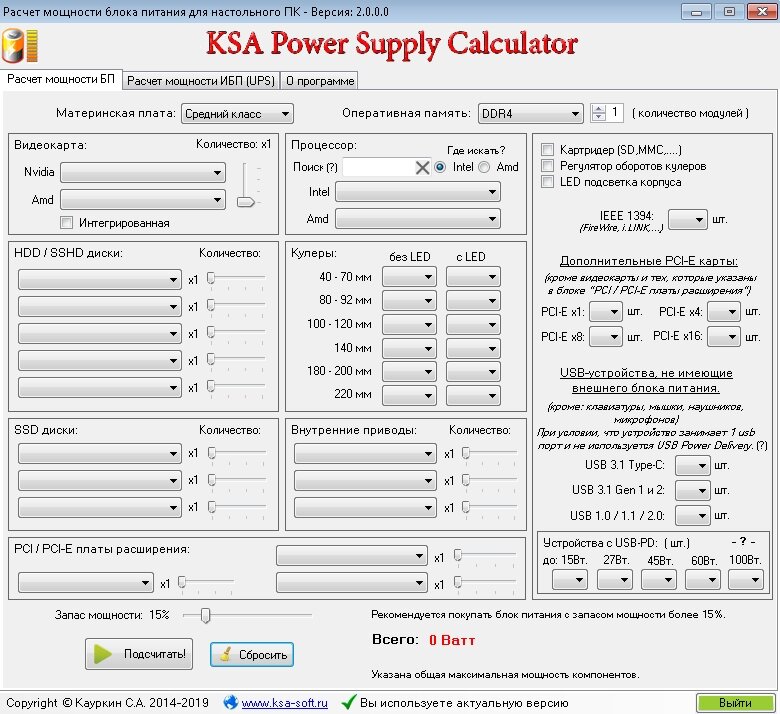
Task: Clear the processor search with X icon
Action: coord(422,167)
